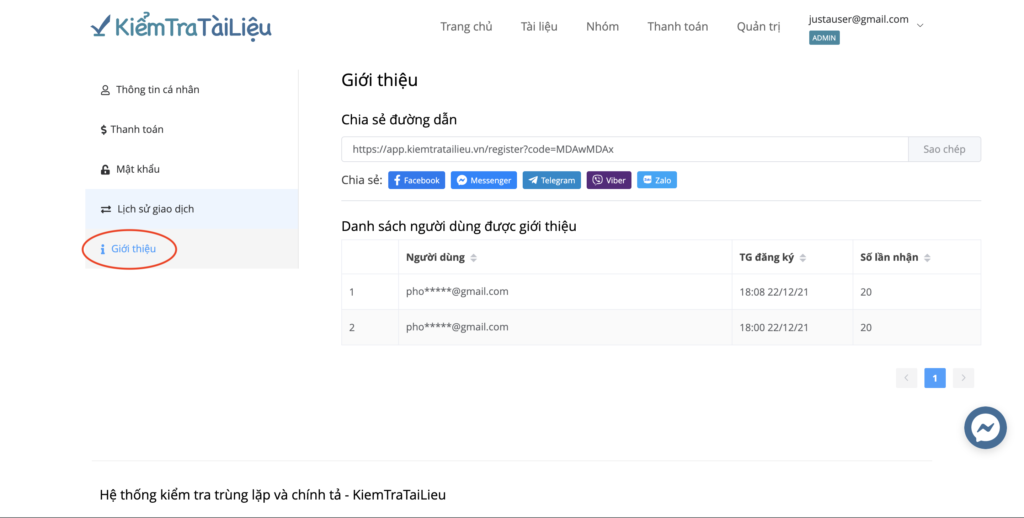Share the link via Zalo

[657, 180]
